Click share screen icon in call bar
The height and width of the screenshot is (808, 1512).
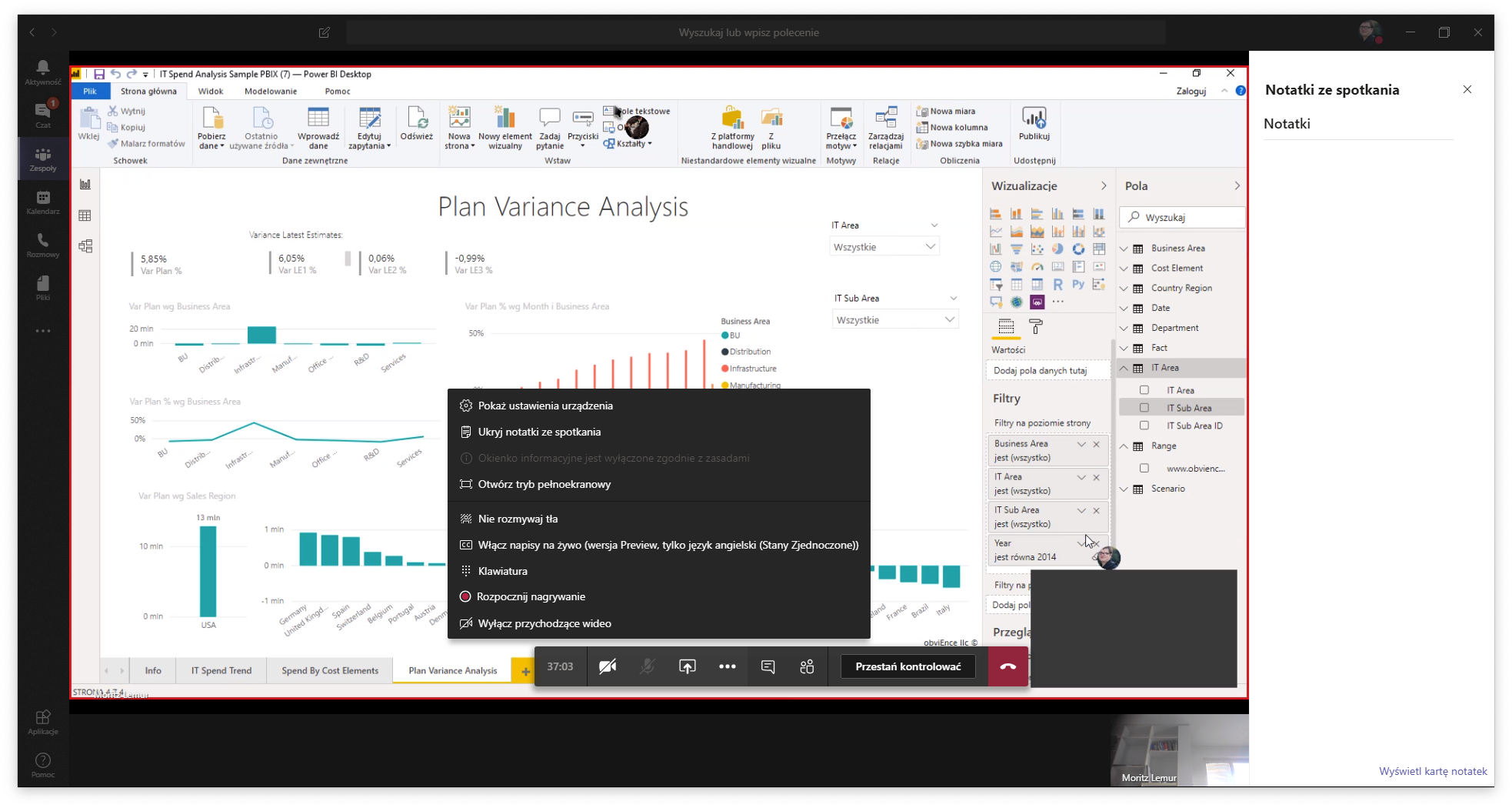tap(688, 666)
